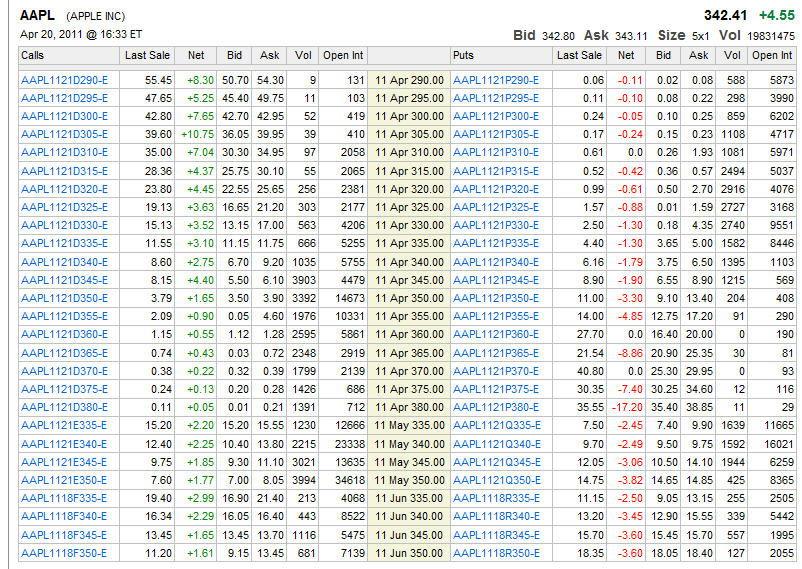This screenshot has width=802, height=569.
Task: Click the AAPL1121D345-E call contract
Action: point(64,279)
